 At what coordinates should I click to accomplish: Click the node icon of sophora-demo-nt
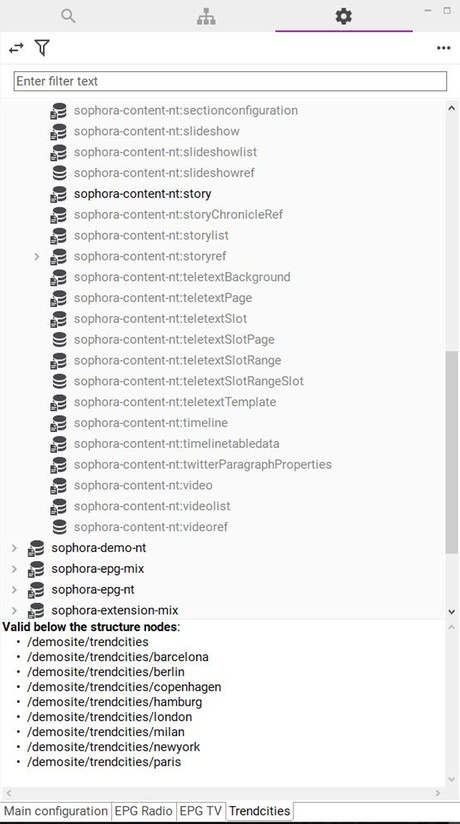[36, 548]
